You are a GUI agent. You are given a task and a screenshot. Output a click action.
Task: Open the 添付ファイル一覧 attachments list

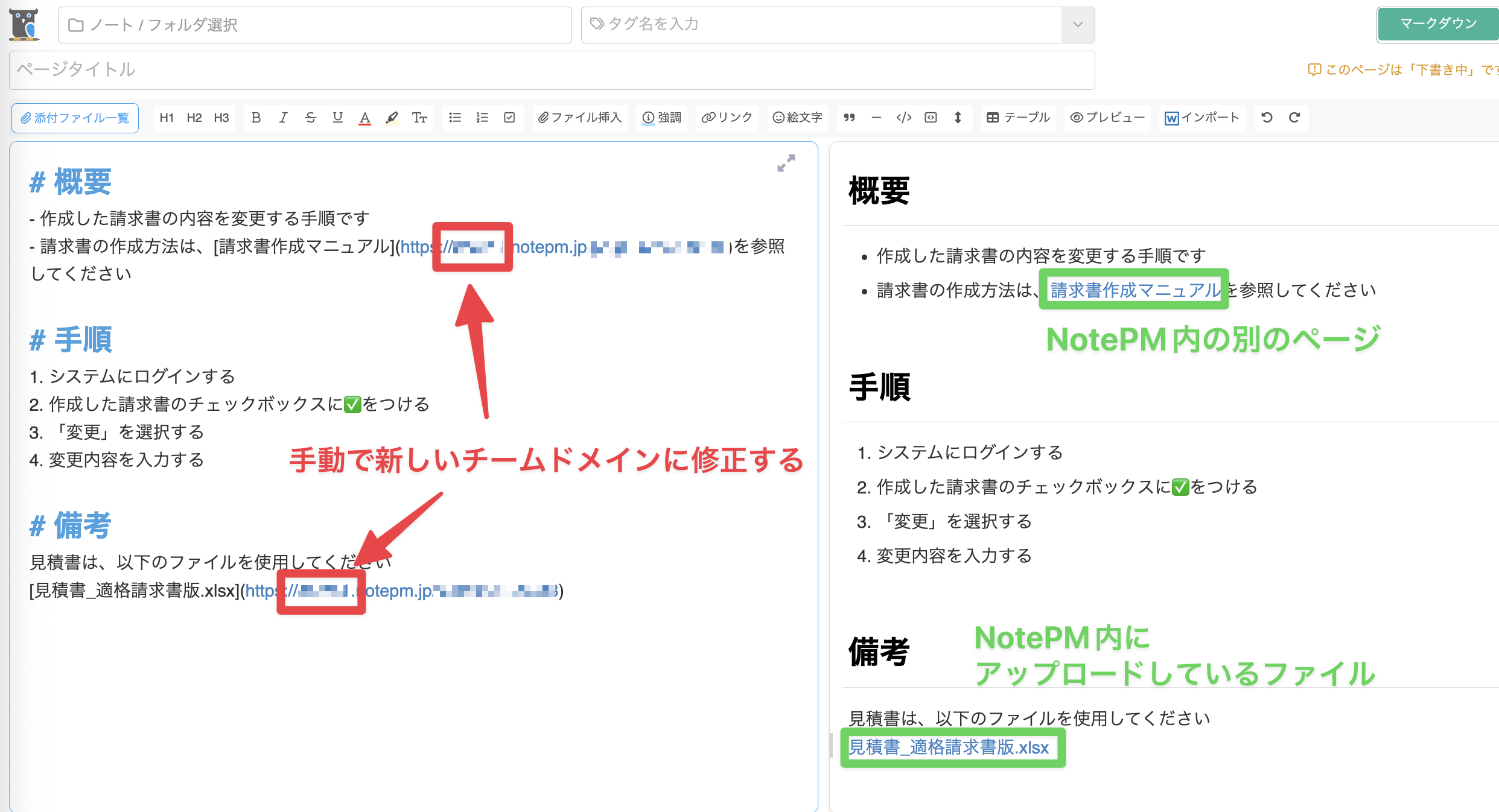[75, 118]
